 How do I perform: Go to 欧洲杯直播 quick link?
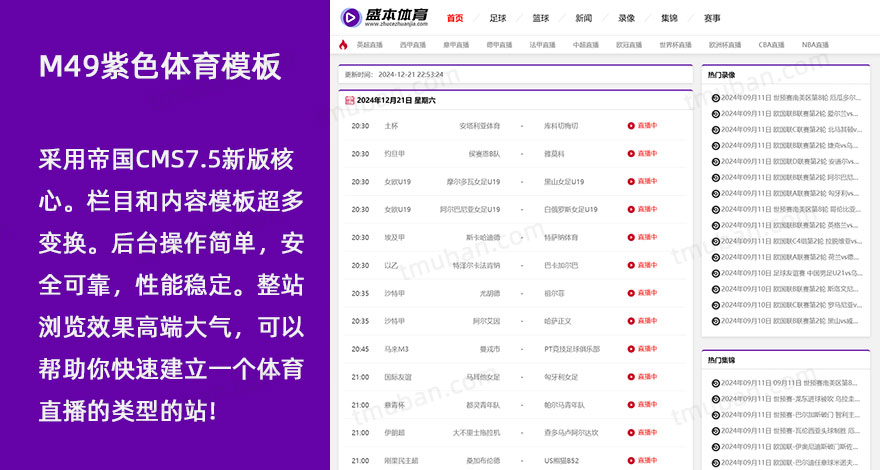(725, 45)
